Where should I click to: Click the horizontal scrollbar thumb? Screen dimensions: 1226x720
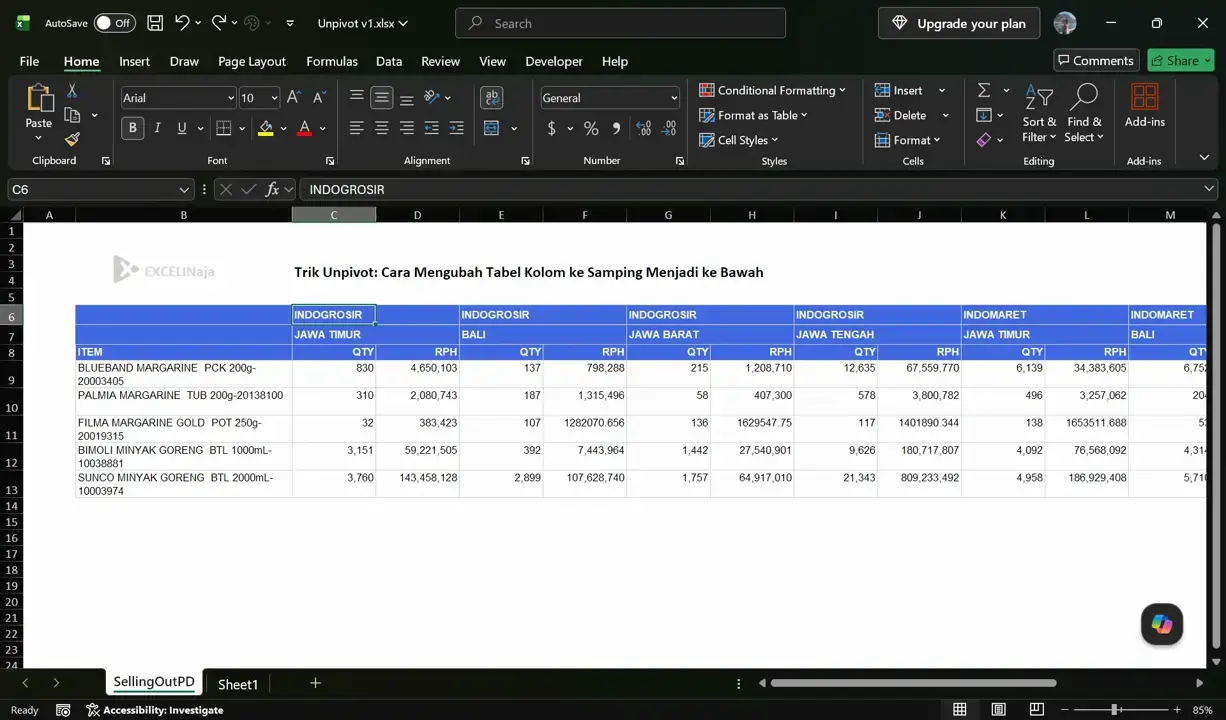pyautogui.click(x=913, y=683)
